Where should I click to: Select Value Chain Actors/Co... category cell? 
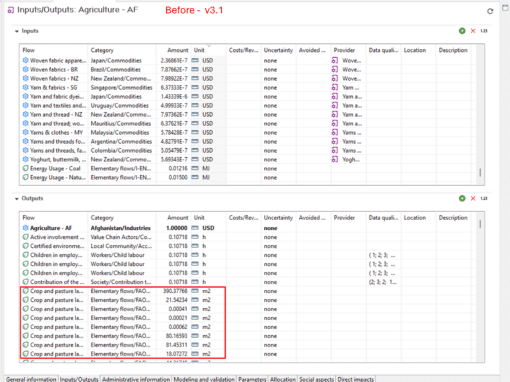click(x=121, y=237)
